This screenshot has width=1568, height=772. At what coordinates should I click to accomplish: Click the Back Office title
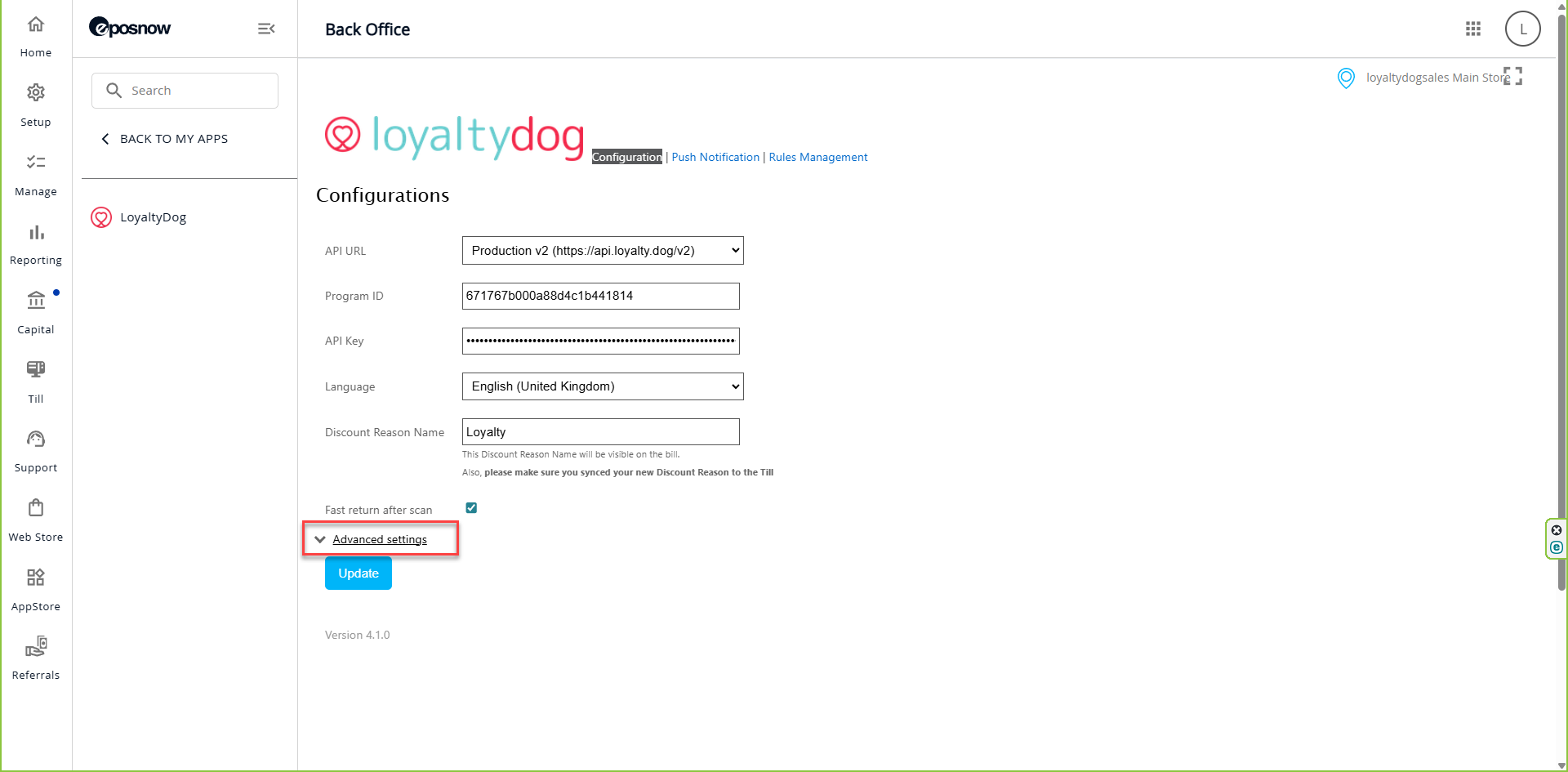(x=367, y=29)
